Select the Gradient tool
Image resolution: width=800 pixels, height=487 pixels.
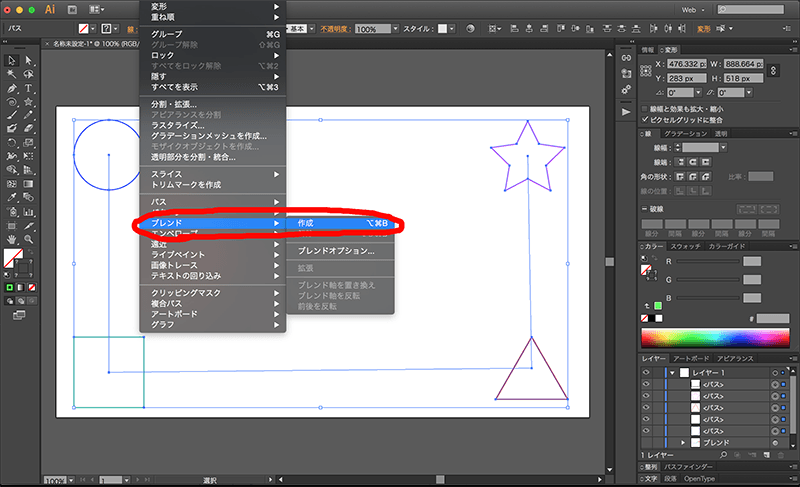29,184
